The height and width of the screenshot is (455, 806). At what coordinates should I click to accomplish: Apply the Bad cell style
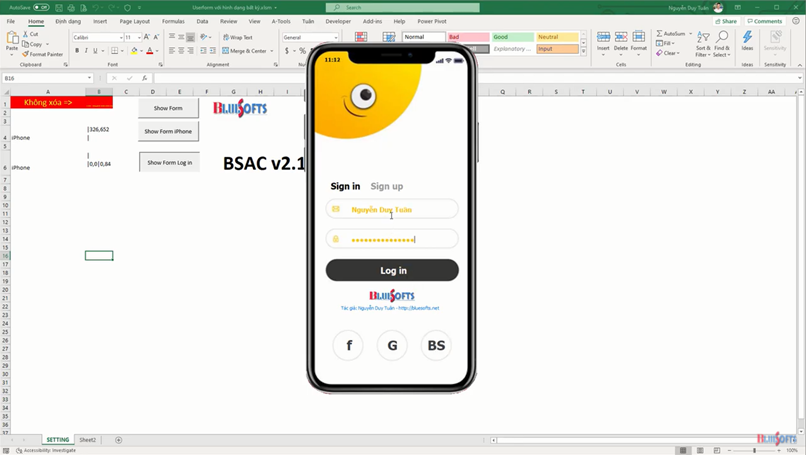(x=468, y=37)
